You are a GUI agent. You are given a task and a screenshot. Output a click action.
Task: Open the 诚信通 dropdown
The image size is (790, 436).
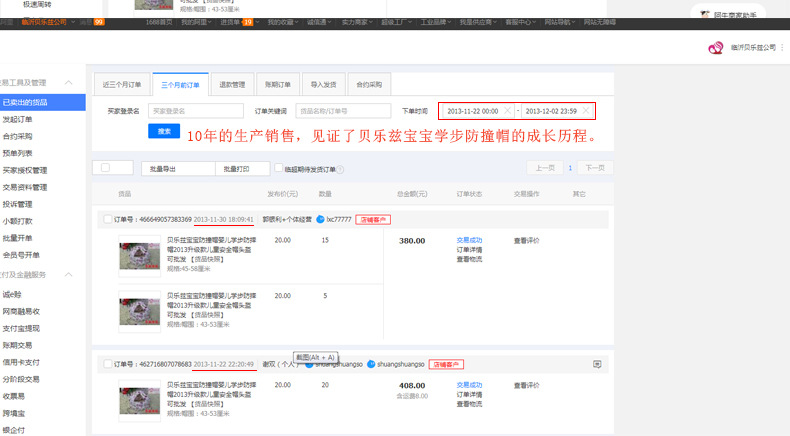pos(320,22)
